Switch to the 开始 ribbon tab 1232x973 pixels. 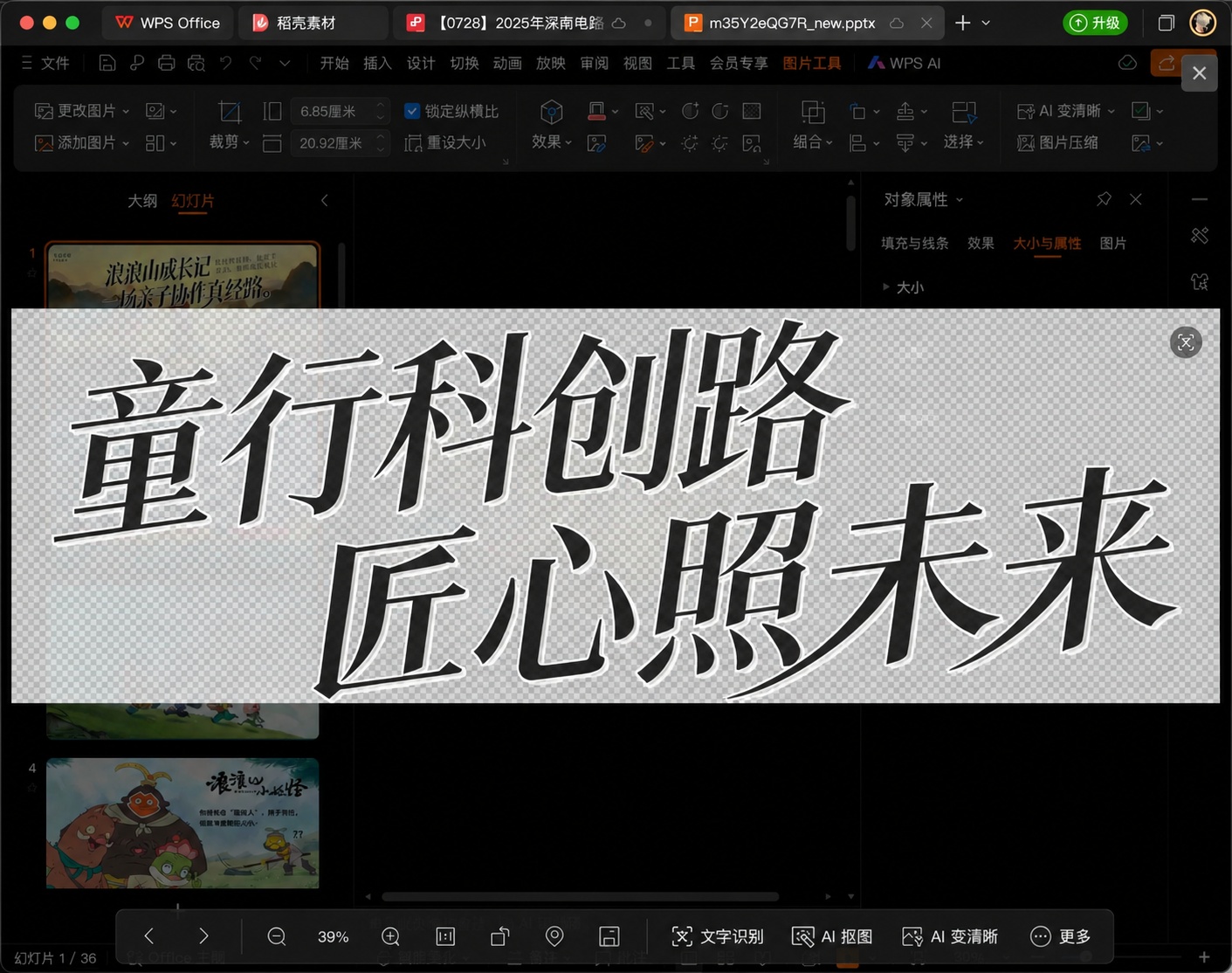(x=334, y=63)
